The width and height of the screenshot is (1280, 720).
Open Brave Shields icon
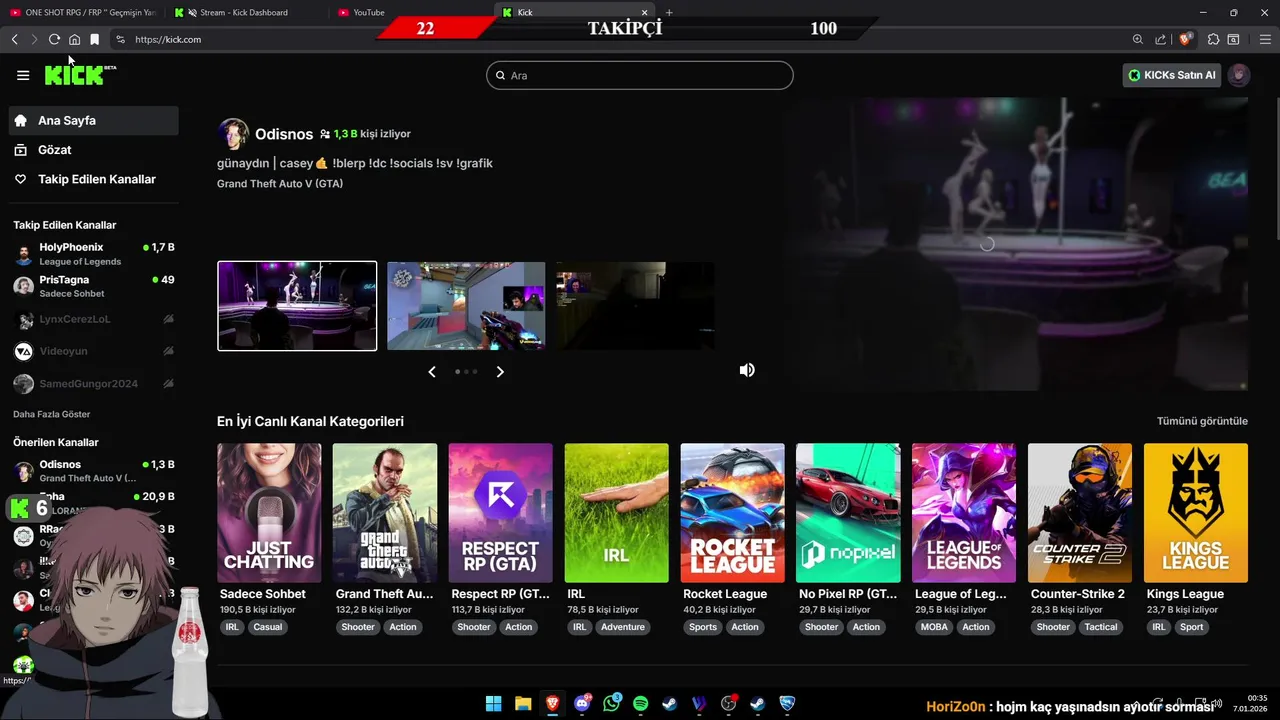pyautogui.click(x=1186, y=39)
